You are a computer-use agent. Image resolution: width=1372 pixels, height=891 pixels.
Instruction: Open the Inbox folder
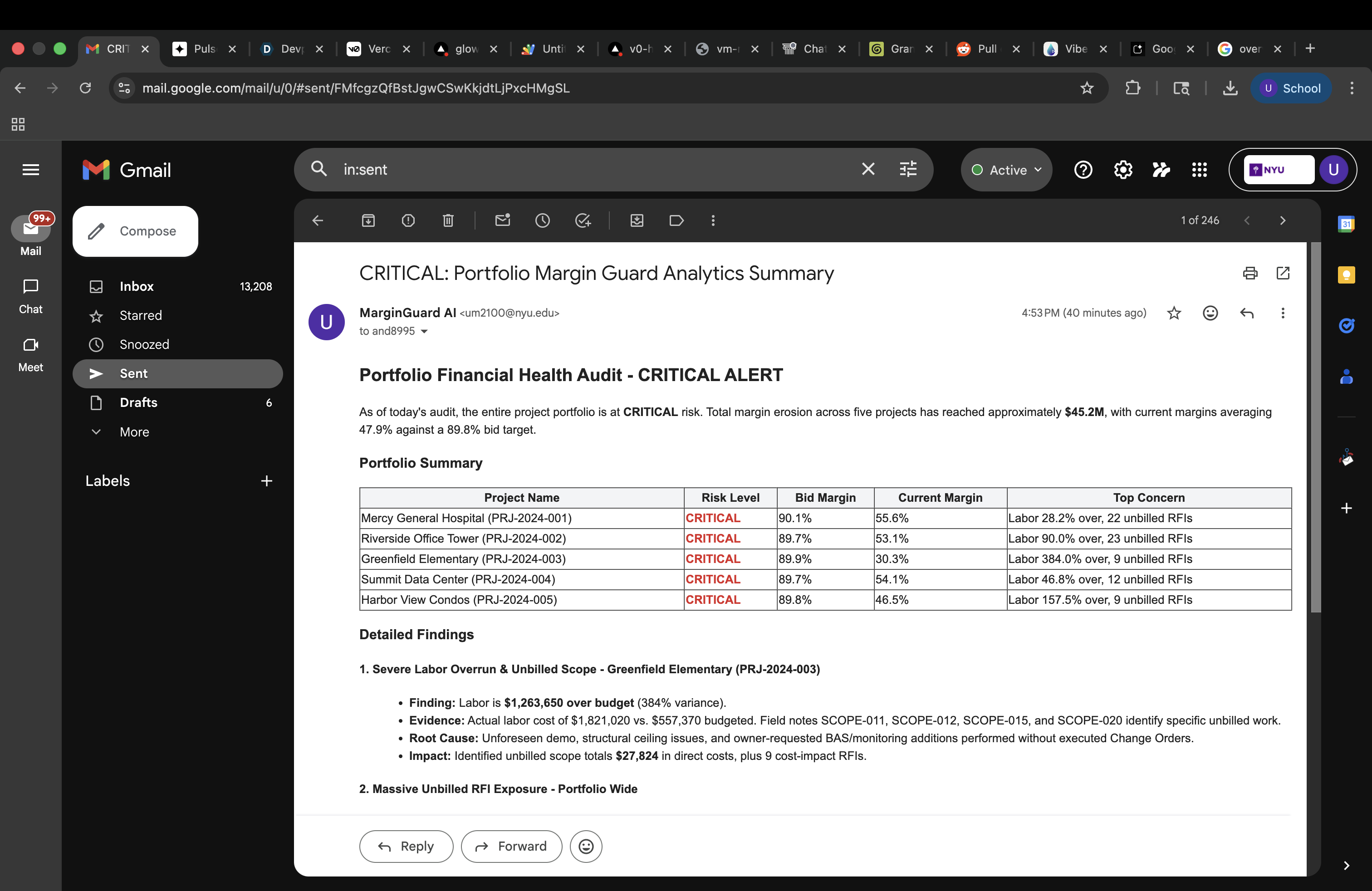tap(137, 286)
